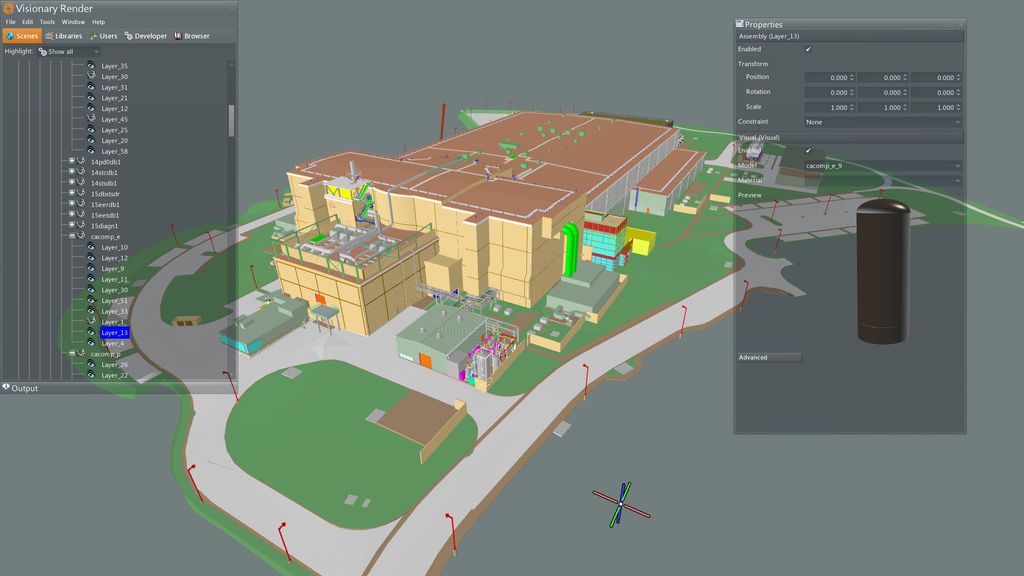This screenshot has height=576, width=1024.
Task: Toggle visibility eye for Layer_25
Action: 91,129
